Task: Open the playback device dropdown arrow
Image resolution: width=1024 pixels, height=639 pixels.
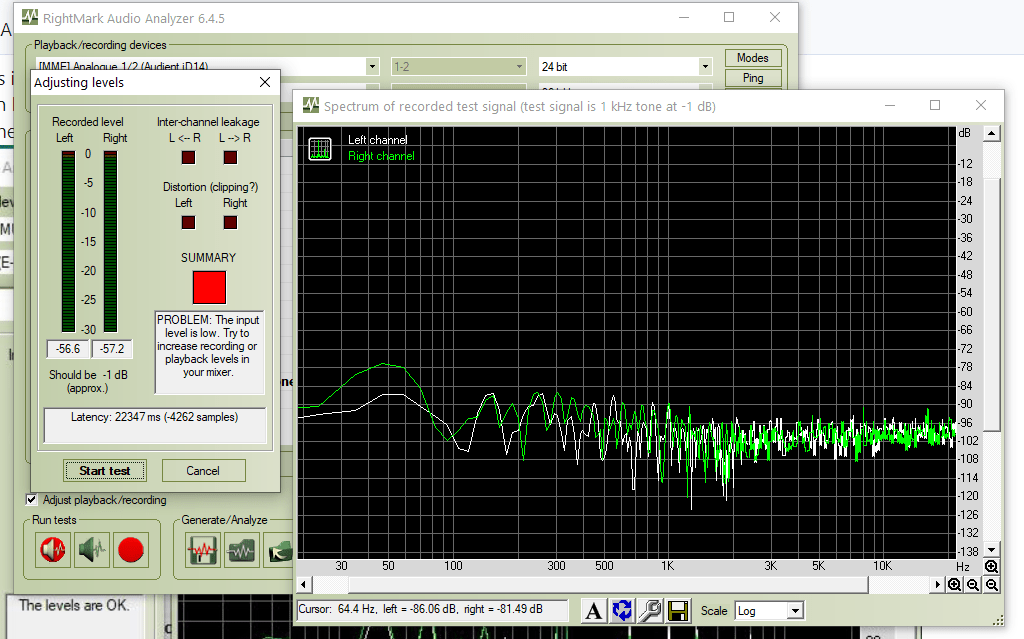Action: tap(372, 67)
